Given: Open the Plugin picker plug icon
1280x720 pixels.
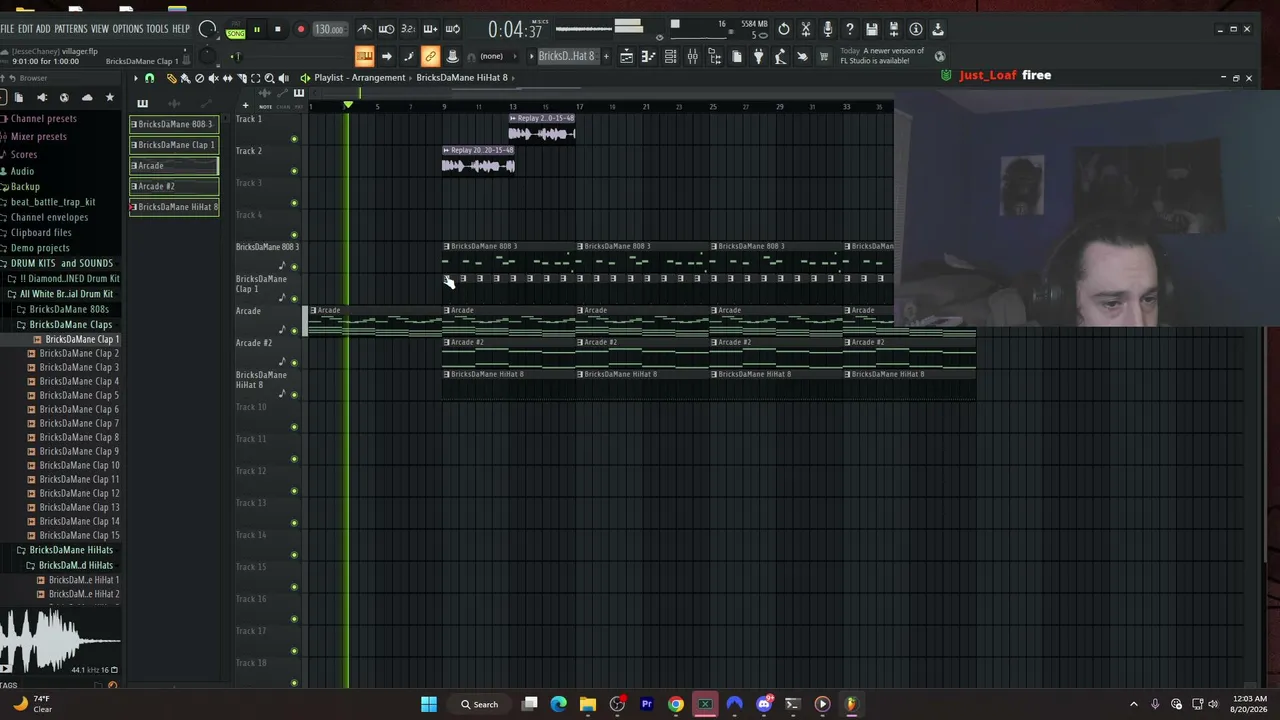Looking at the screenshot, I should tap(758, 56).
